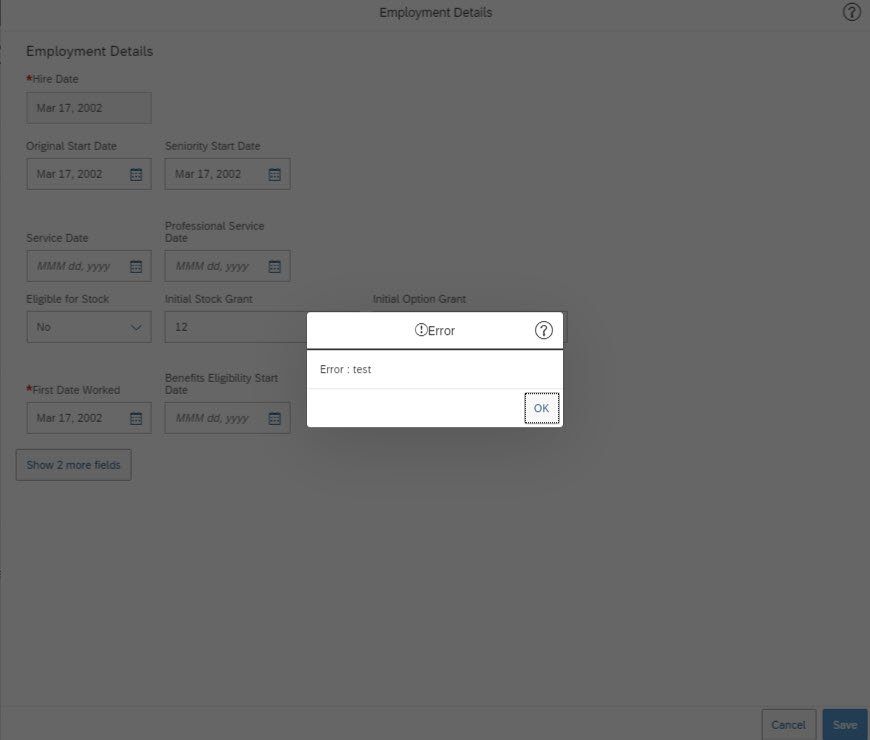Open calendar picker for Professional Service Date

(x=275, y=266)
